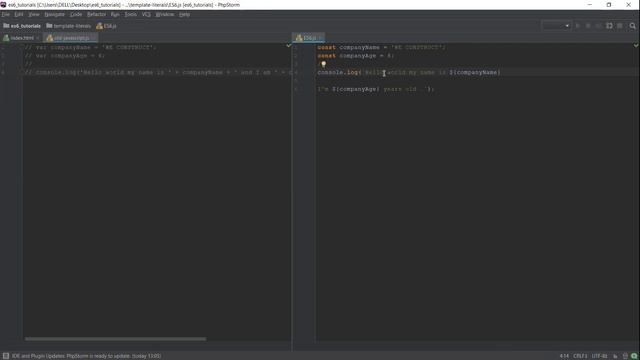Open the Refactor menu
Screen dimensions: 640x360
click(x=97, y=14)
